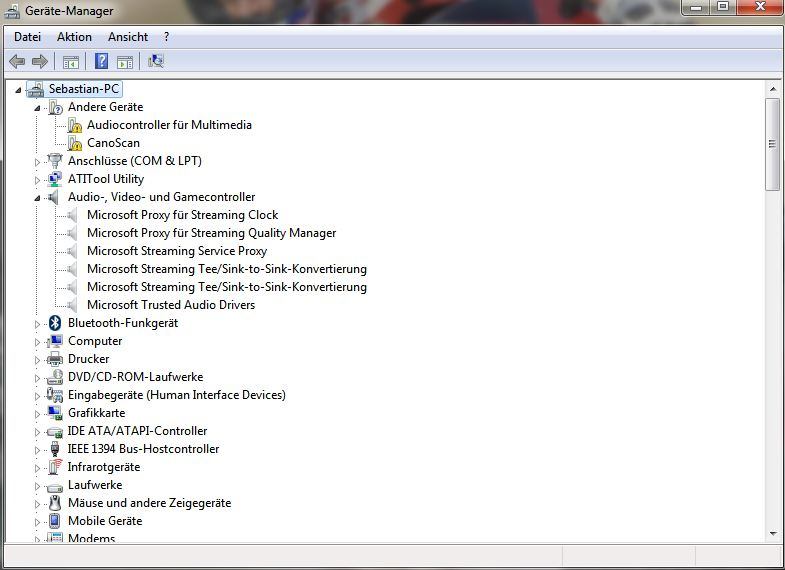Select the Modems category label
785x570 pixels.
[92, 538]
